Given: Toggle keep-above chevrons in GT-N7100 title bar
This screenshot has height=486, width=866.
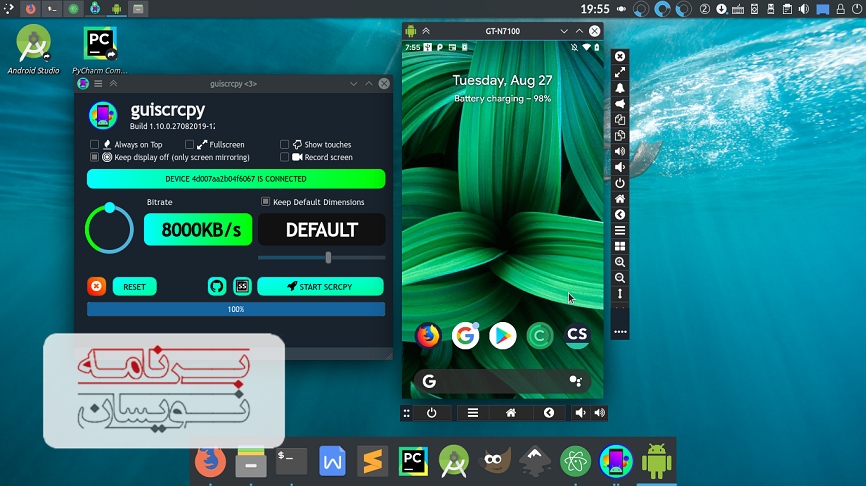Looking at the screenshot, I should pyautogui.click(x=426, y=31).
